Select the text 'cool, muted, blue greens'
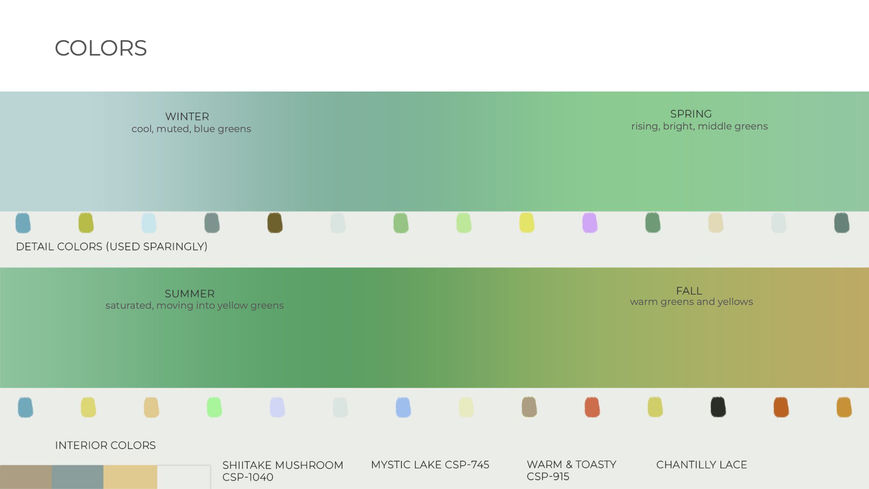Screen dimensions: 869x489 click(x=191, y=129)
